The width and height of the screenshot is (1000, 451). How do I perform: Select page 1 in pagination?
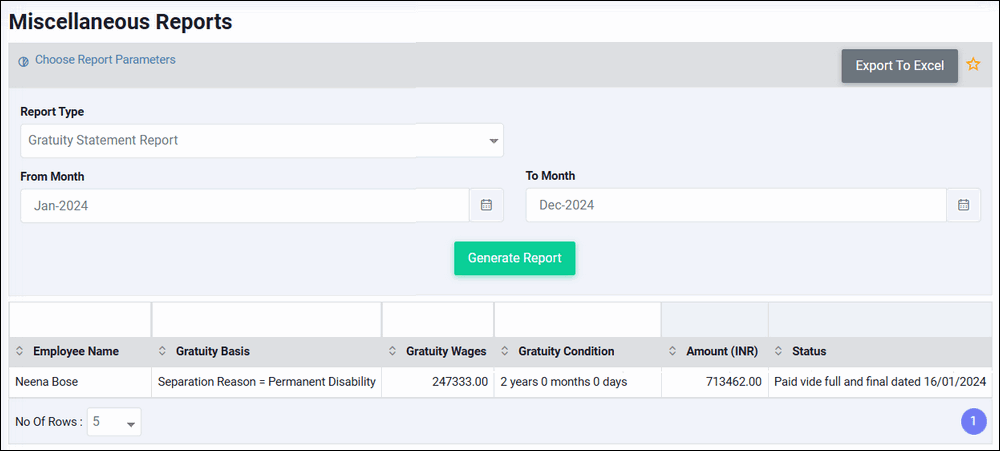[973, 421]
